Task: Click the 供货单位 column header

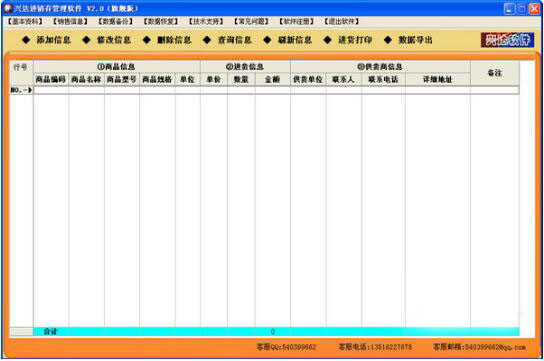Action: coord(308,79)
